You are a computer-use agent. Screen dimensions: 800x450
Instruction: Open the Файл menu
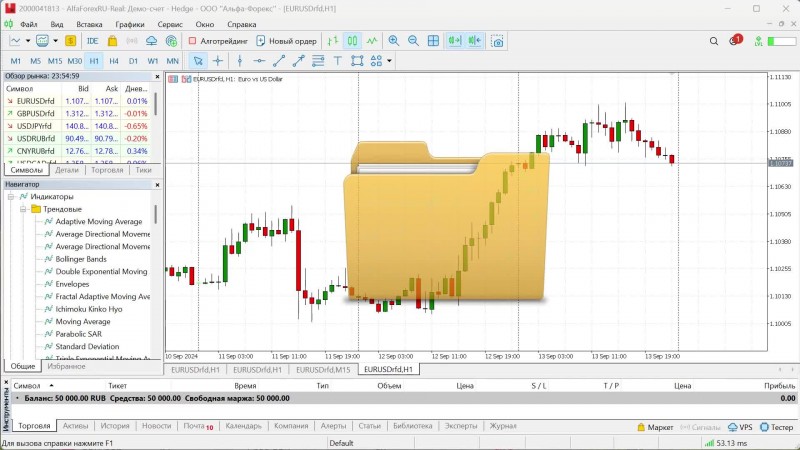pyautogui.click(x=29, y=24)
